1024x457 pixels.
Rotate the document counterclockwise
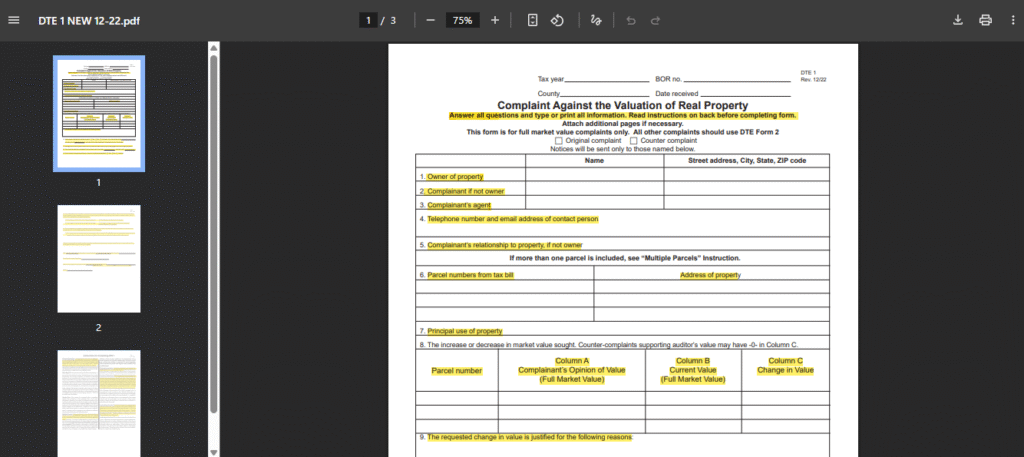pos(557,20)
